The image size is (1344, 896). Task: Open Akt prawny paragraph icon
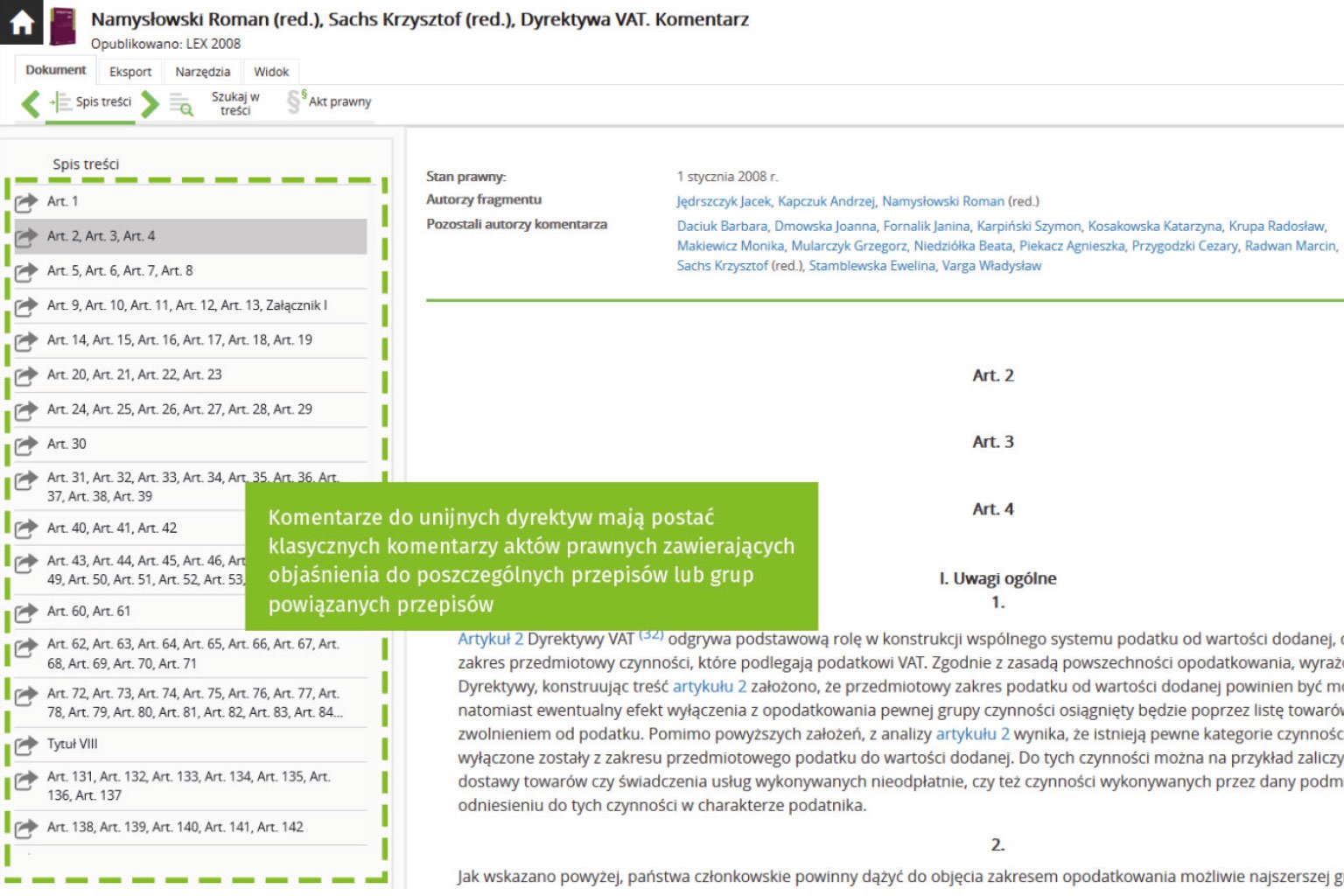pos(295,101)
